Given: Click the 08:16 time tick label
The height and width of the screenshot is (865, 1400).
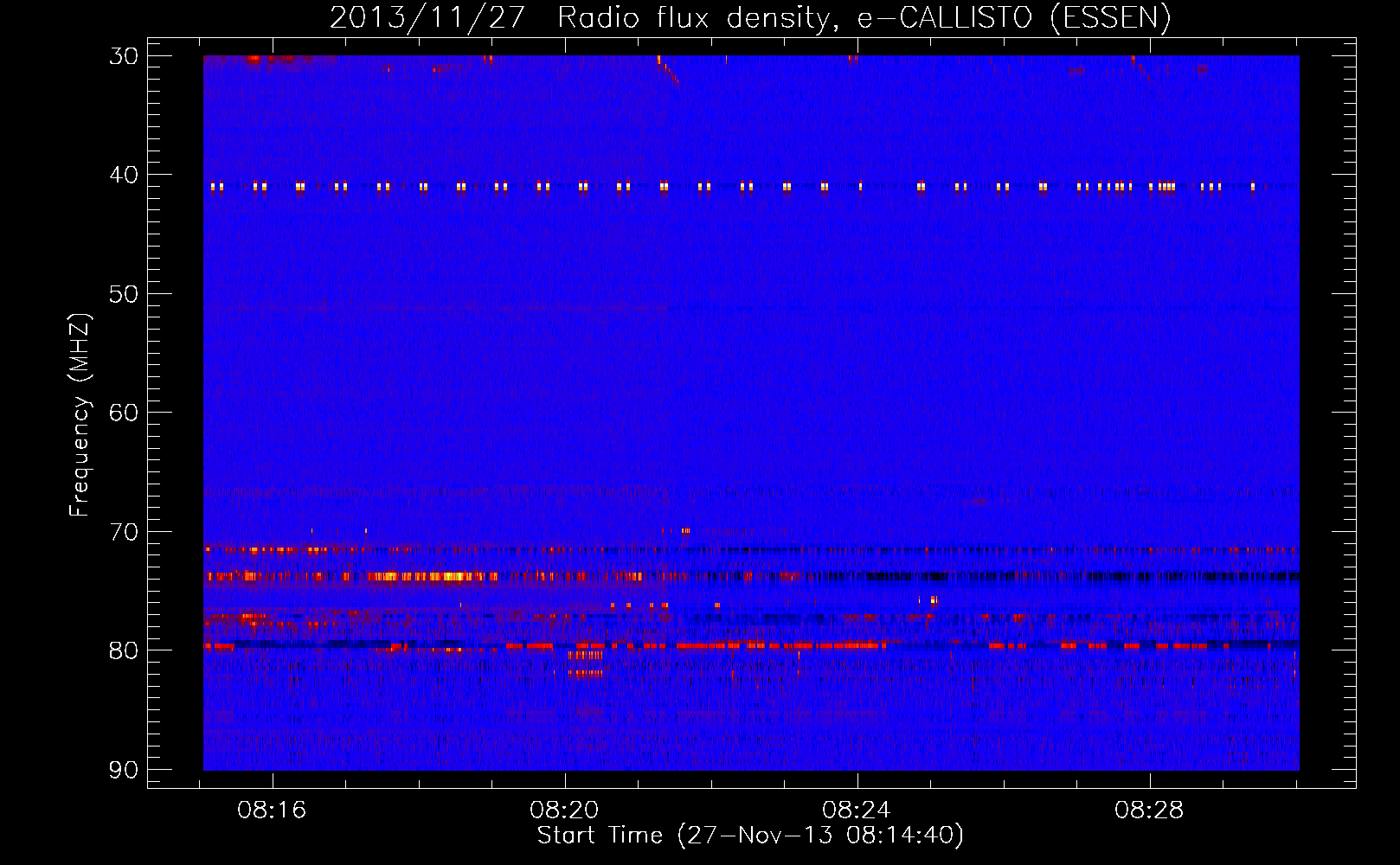Looking at the screenshot, I should click(x=272, y=811).
